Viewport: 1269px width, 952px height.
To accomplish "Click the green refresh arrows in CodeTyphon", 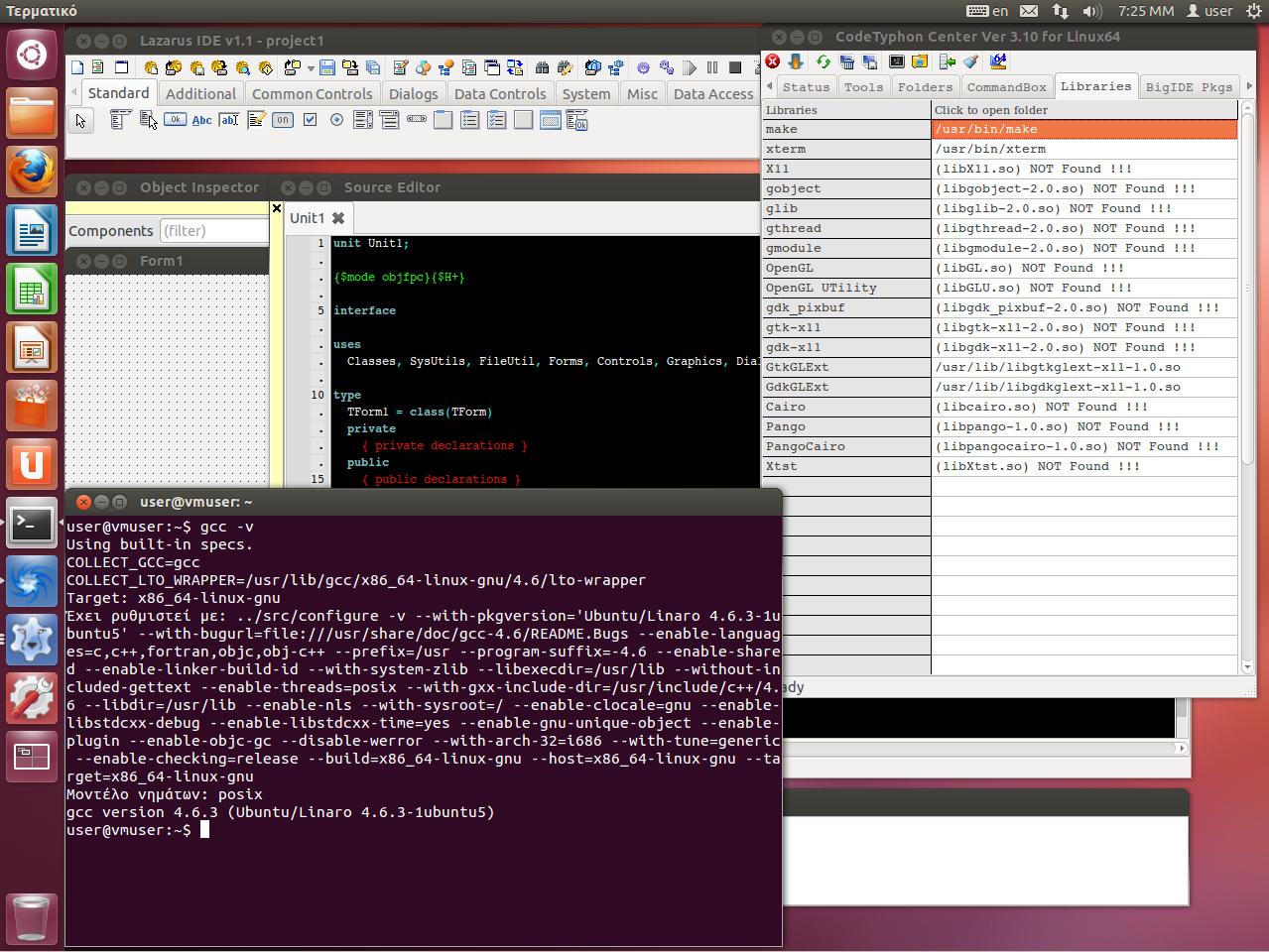I will (824, 61).
